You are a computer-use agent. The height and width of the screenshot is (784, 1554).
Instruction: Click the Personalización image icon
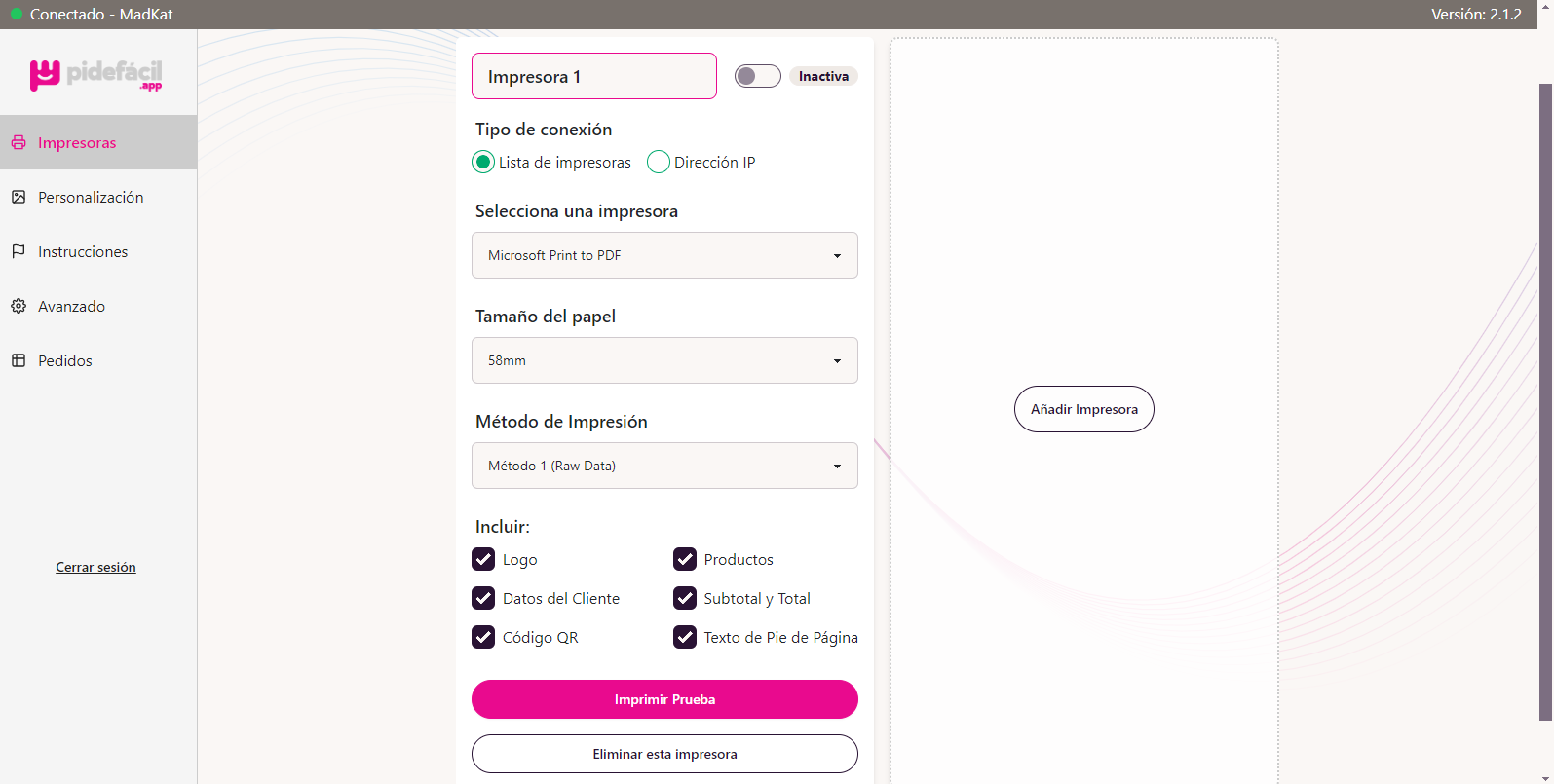tap(19, 197)
